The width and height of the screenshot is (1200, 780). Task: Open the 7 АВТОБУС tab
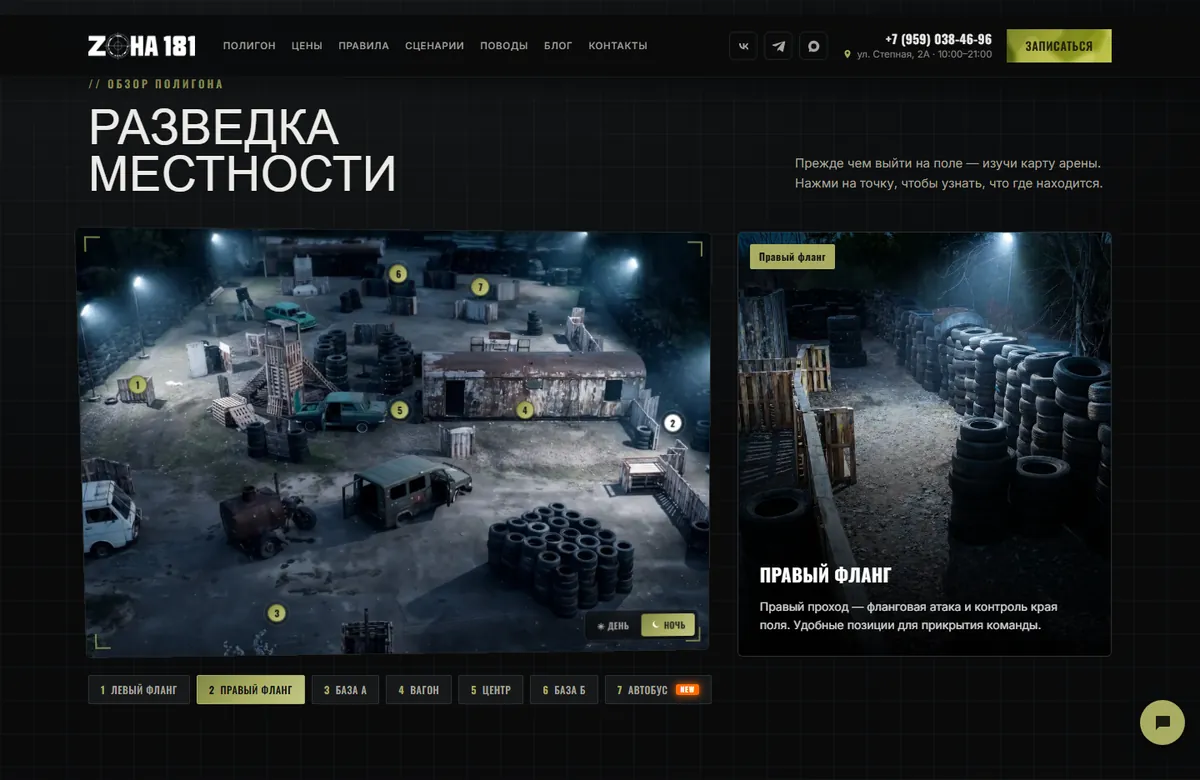[x=658, y=690]
